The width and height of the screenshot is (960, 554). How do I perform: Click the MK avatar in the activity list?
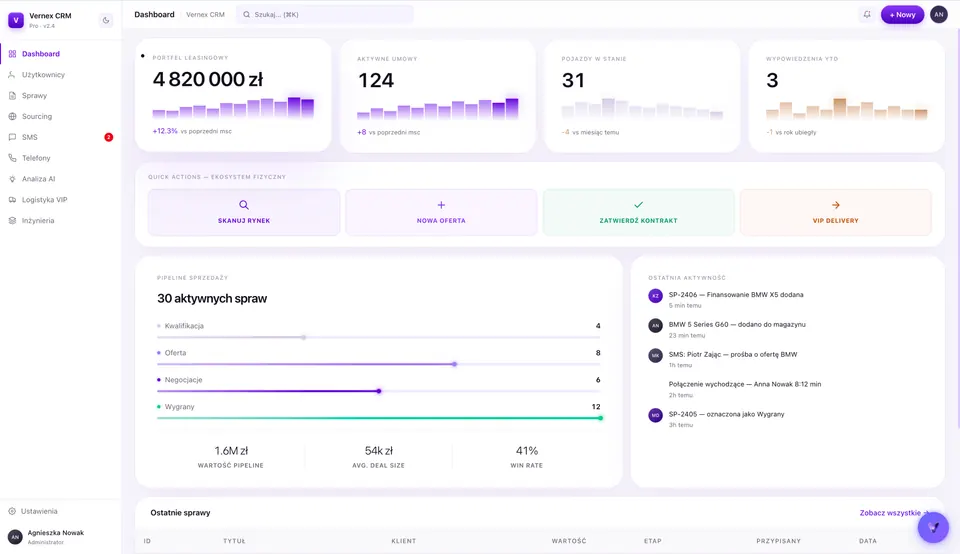[655, 355]
